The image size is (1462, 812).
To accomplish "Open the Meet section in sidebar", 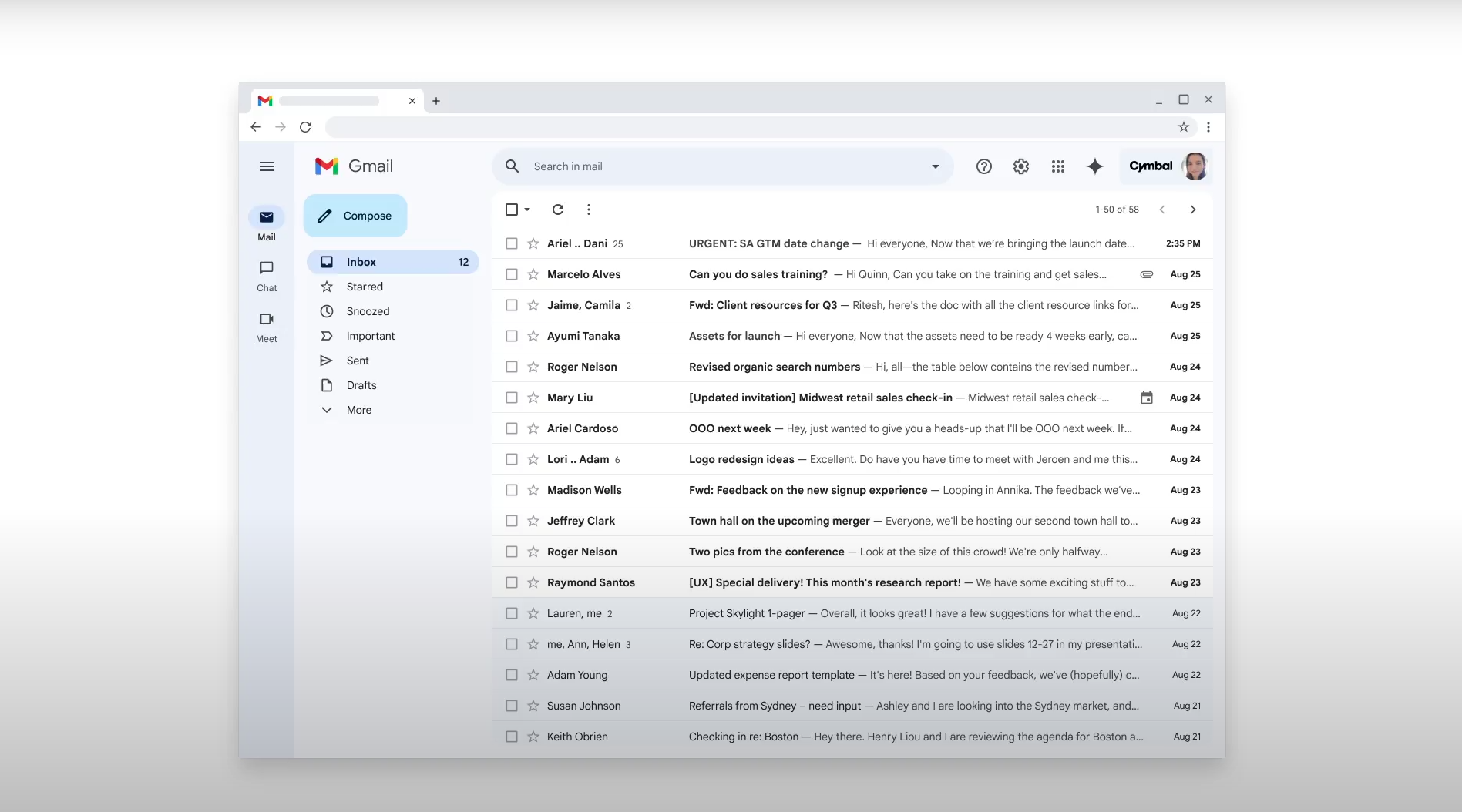I will click(x=267, y=326).
